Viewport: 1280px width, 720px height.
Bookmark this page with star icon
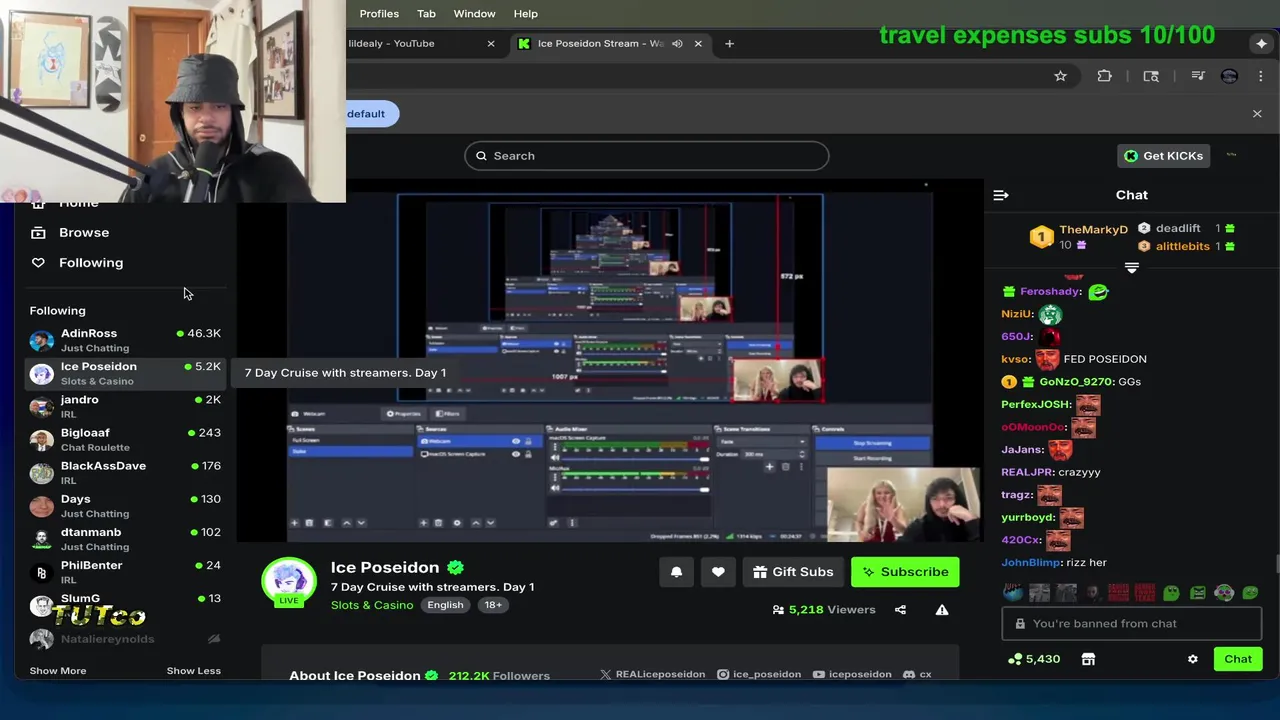1060,76
